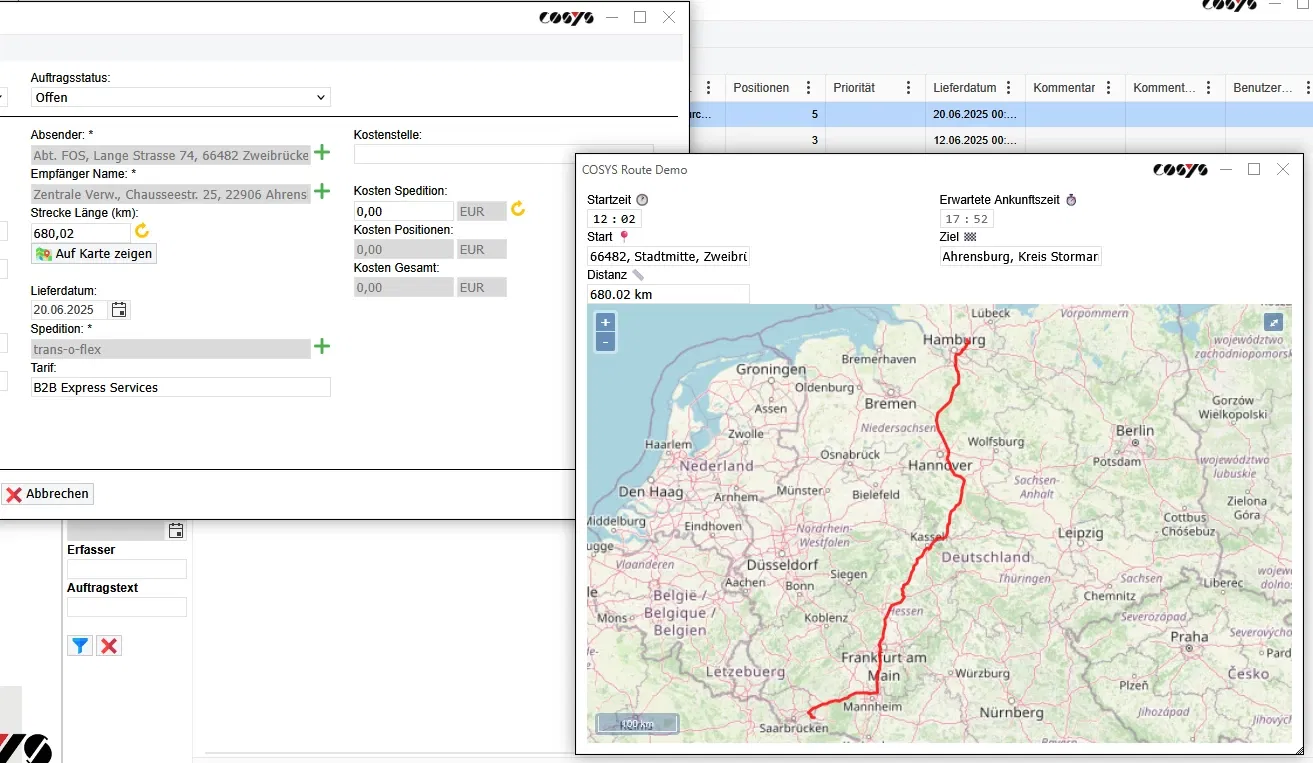
Task: Sort by the Priorität column header
Action: point(854,88)
